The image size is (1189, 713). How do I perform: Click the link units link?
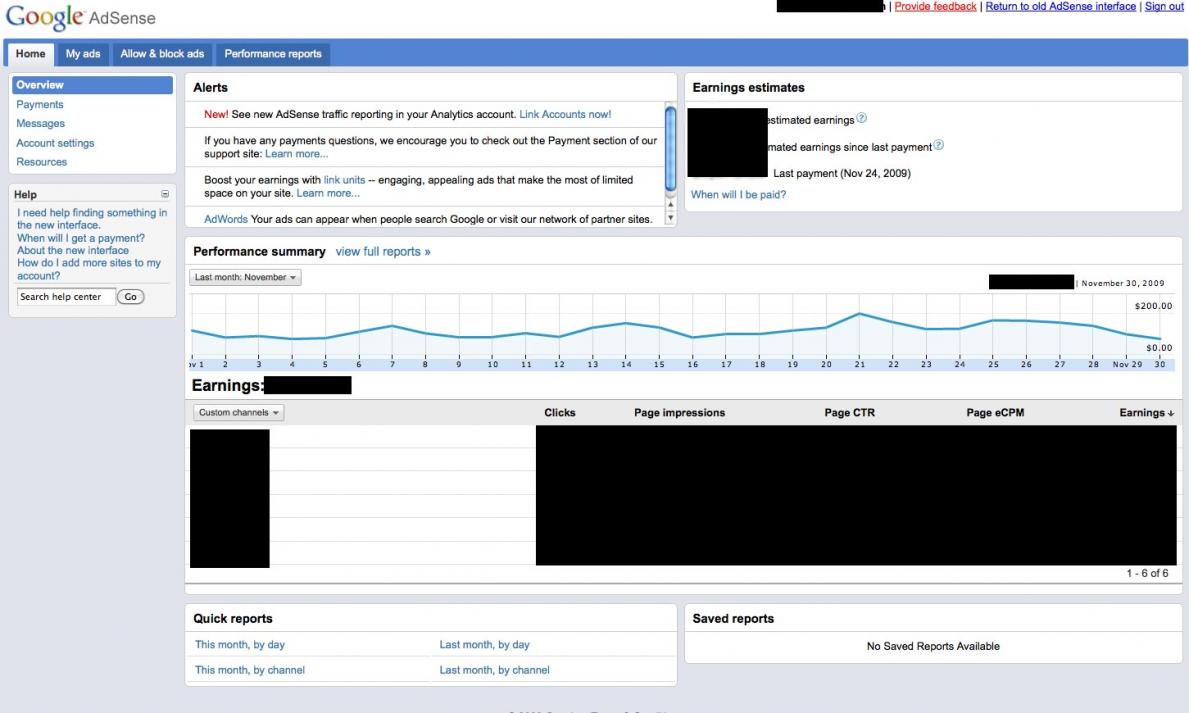pyautogui.click(x=344, y=181)
